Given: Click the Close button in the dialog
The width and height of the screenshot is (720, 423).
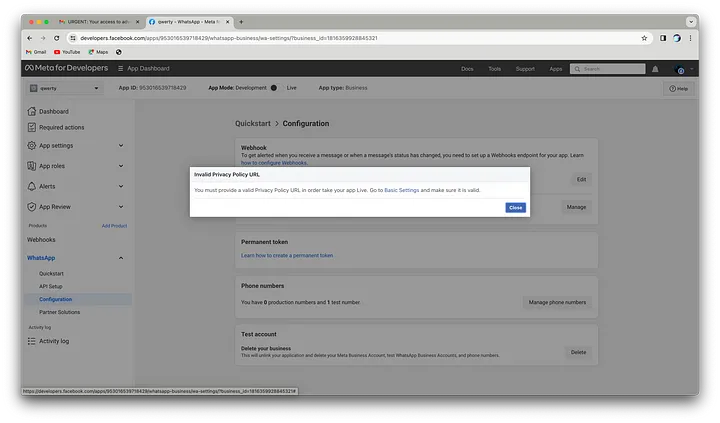Looking at the screenshot, I should pyautogui.click(x=515, y=208).
